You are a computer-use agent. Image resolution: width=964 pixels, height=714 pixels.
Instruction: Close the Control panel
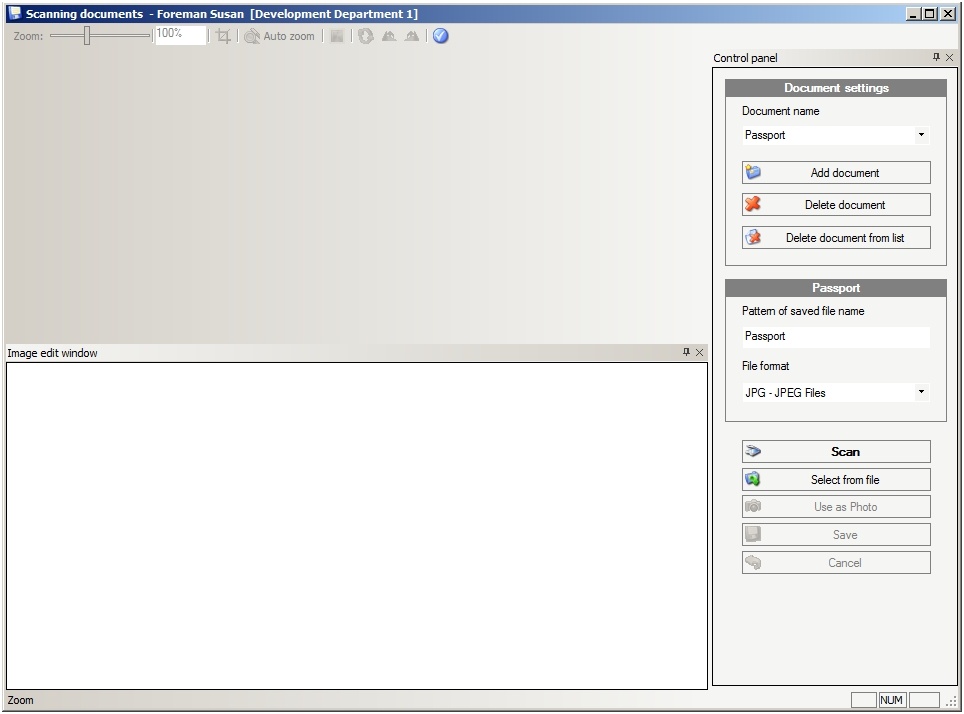[949, 57]
